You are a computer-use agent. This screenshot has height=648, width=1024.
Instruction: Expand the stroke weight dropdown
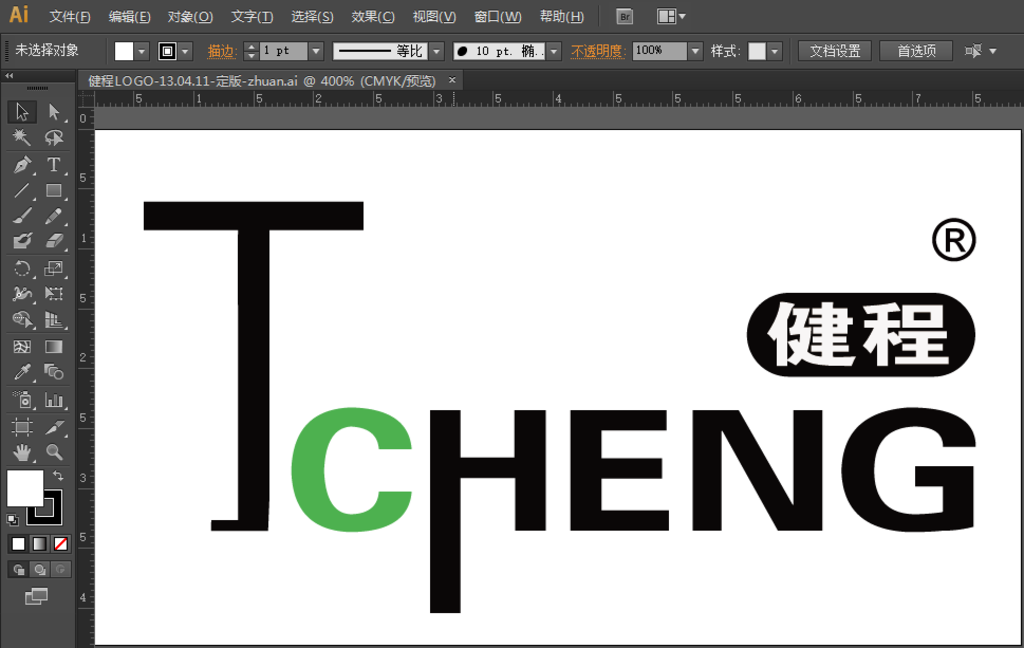(x=316, y=51)
